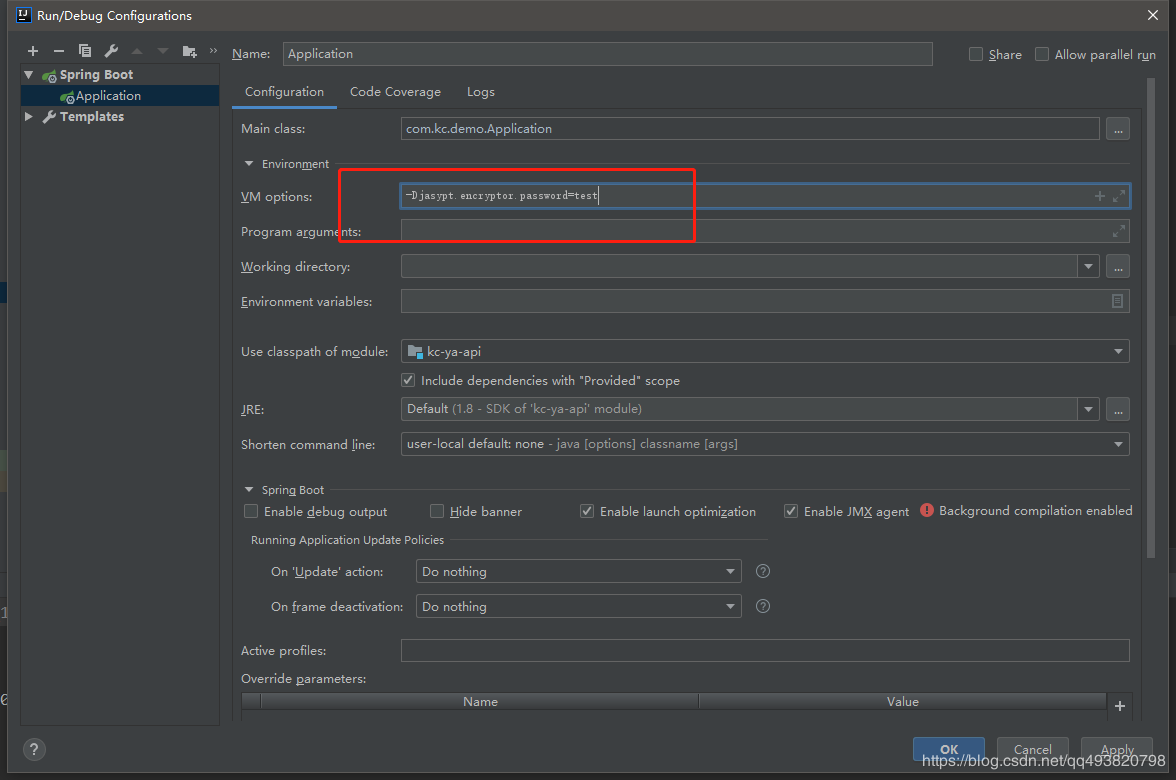
Task: Click the help question mark icon
Action: 34,749
